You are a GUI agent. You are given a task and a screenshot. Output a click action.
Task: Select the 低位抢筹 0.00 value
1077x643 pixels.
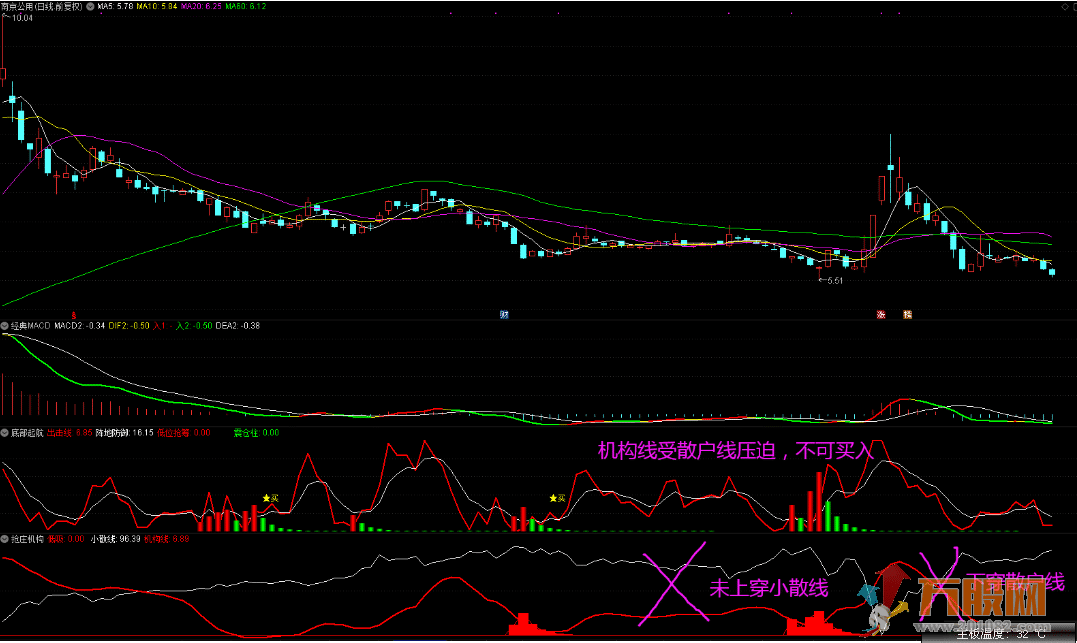[184, 433]
